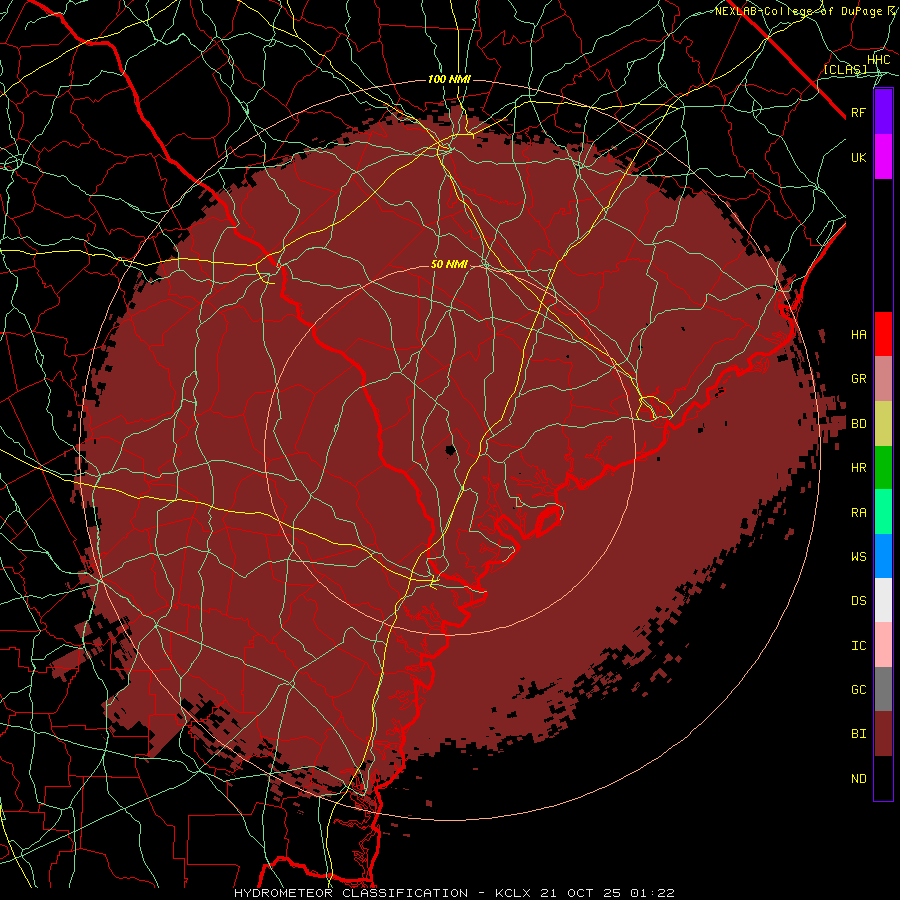Click the UK magenta legend swatch
Screen dimensions: 900x900
click(x=883, y=157)
